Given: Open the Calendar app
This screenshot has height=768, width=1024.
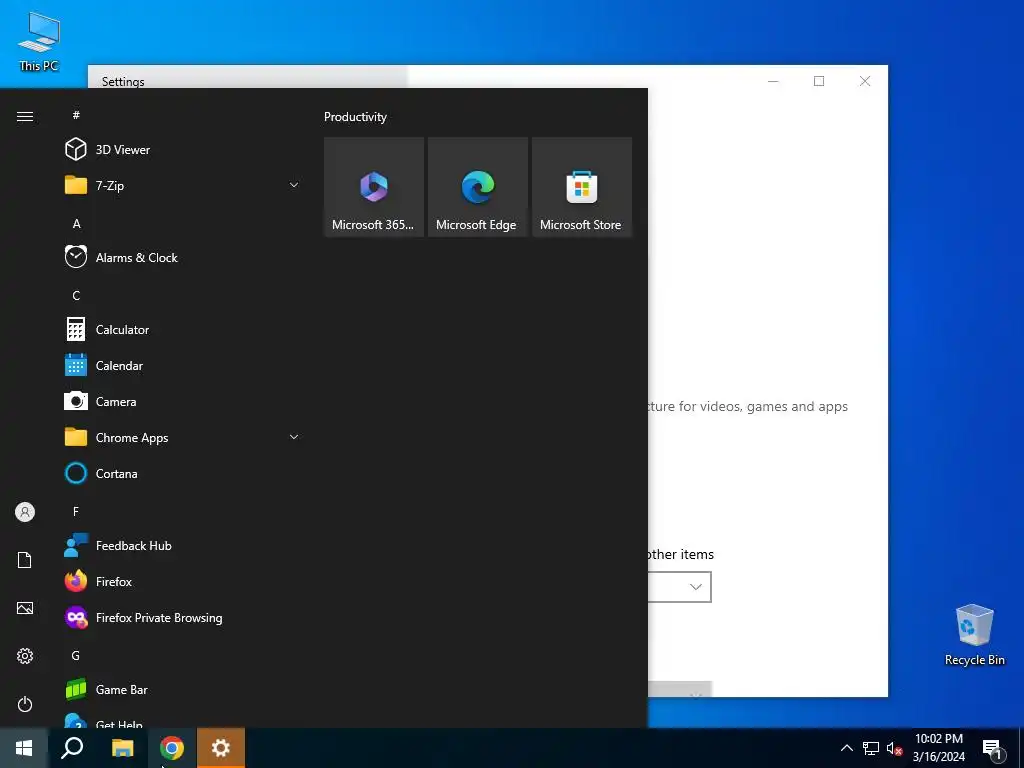Looking at the screenshot, I should [x=183, y=366].
